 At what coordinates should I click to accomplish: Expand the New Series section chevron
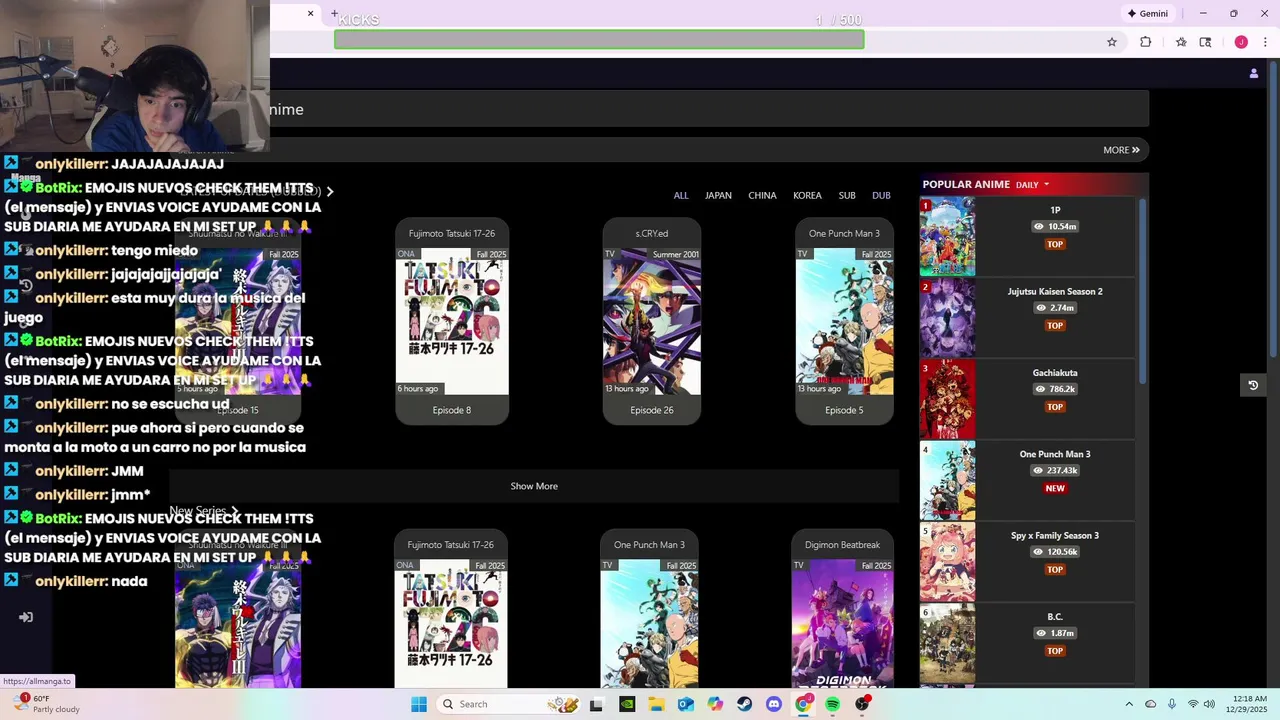tap(235, 511)
